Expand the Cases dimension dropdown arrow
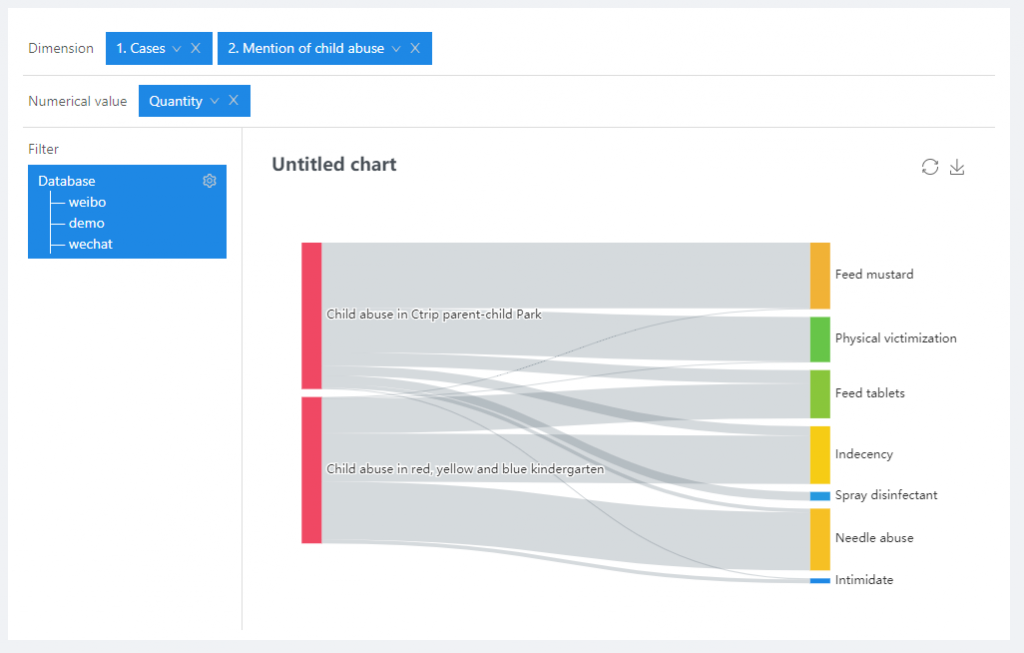Viewport: 1024px width, 653px height. (177, 48)
